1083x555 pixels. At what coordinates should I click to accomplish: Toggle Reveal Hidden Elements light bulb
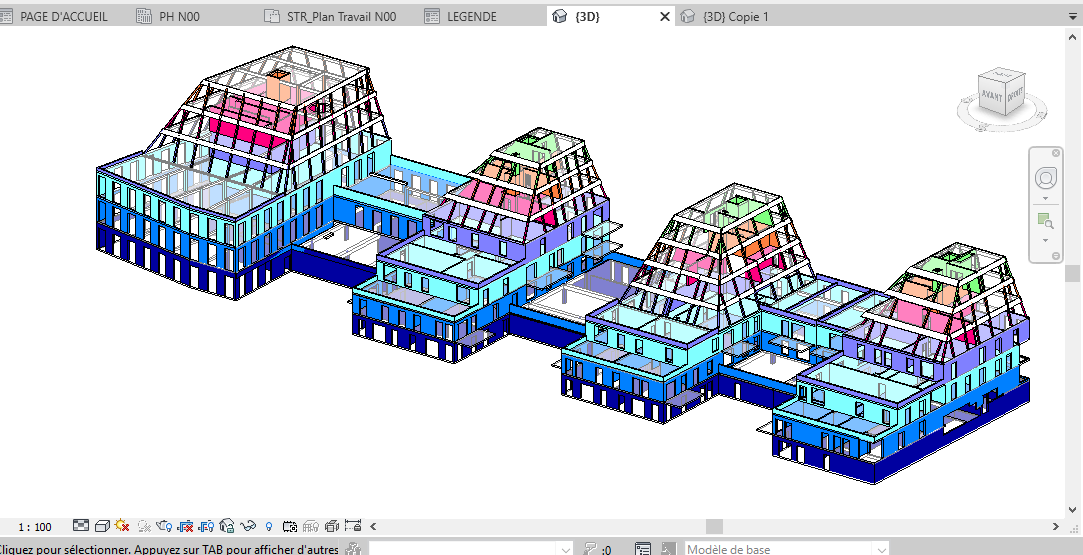click(x=269, y=526)
